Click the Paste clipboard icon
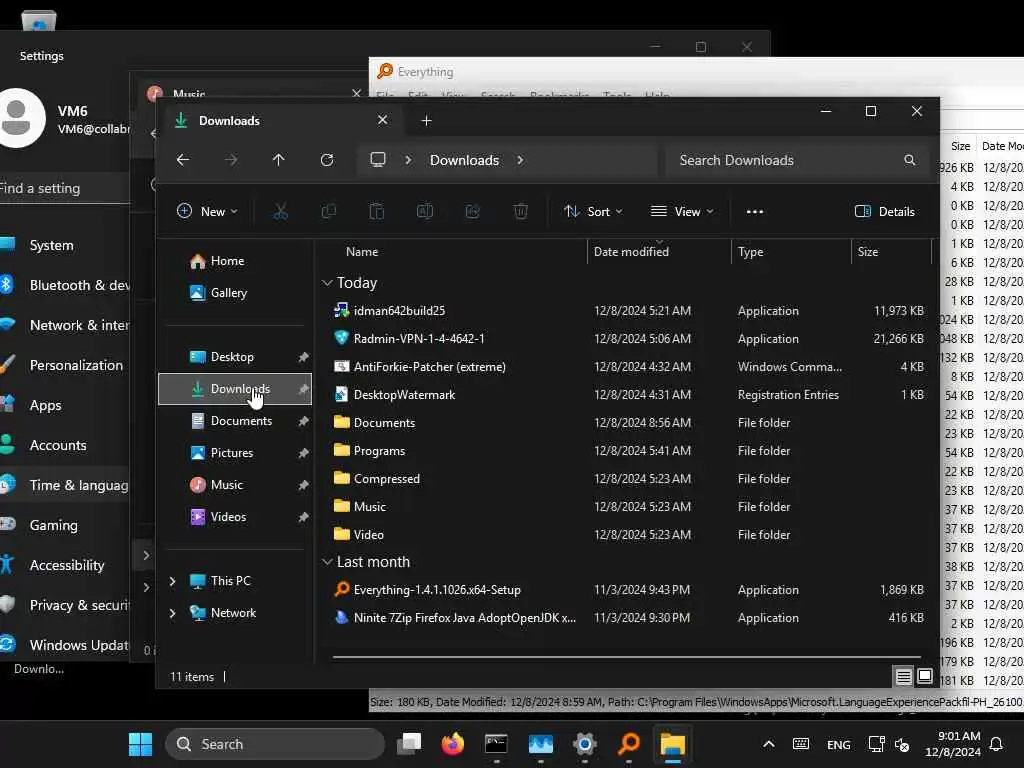1024x768 pixels. [377, 211]
